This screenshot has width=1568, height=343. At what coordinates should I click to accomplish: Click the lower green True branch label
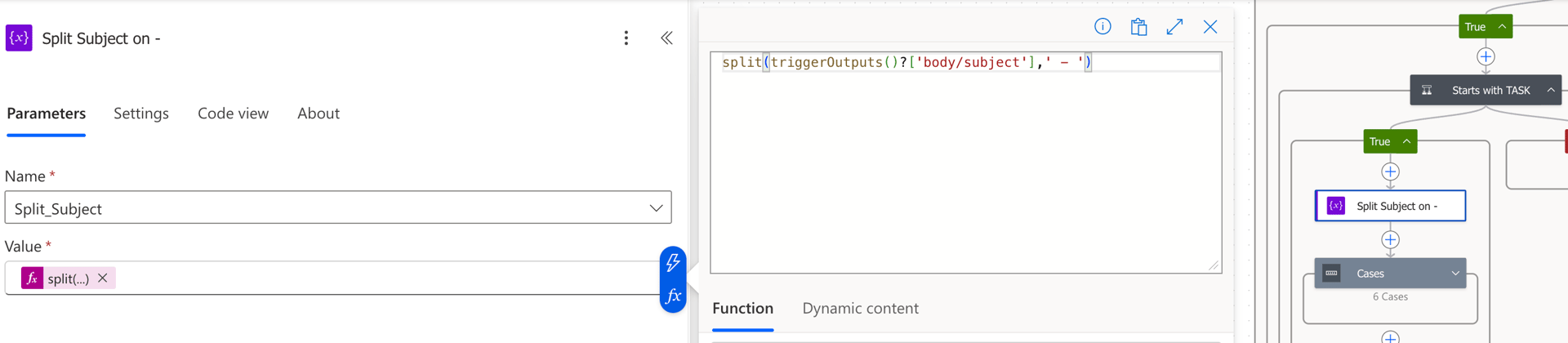(x=1379, y=142)
